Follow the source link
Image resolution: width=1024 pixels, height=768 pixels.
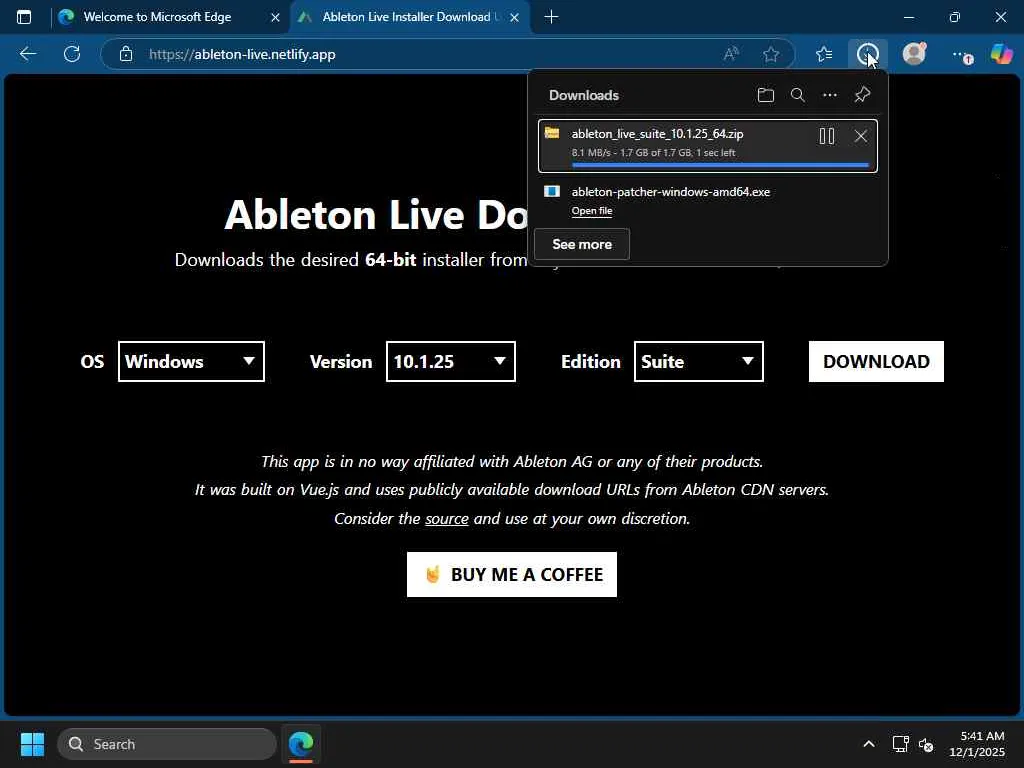tap(447, 519)
